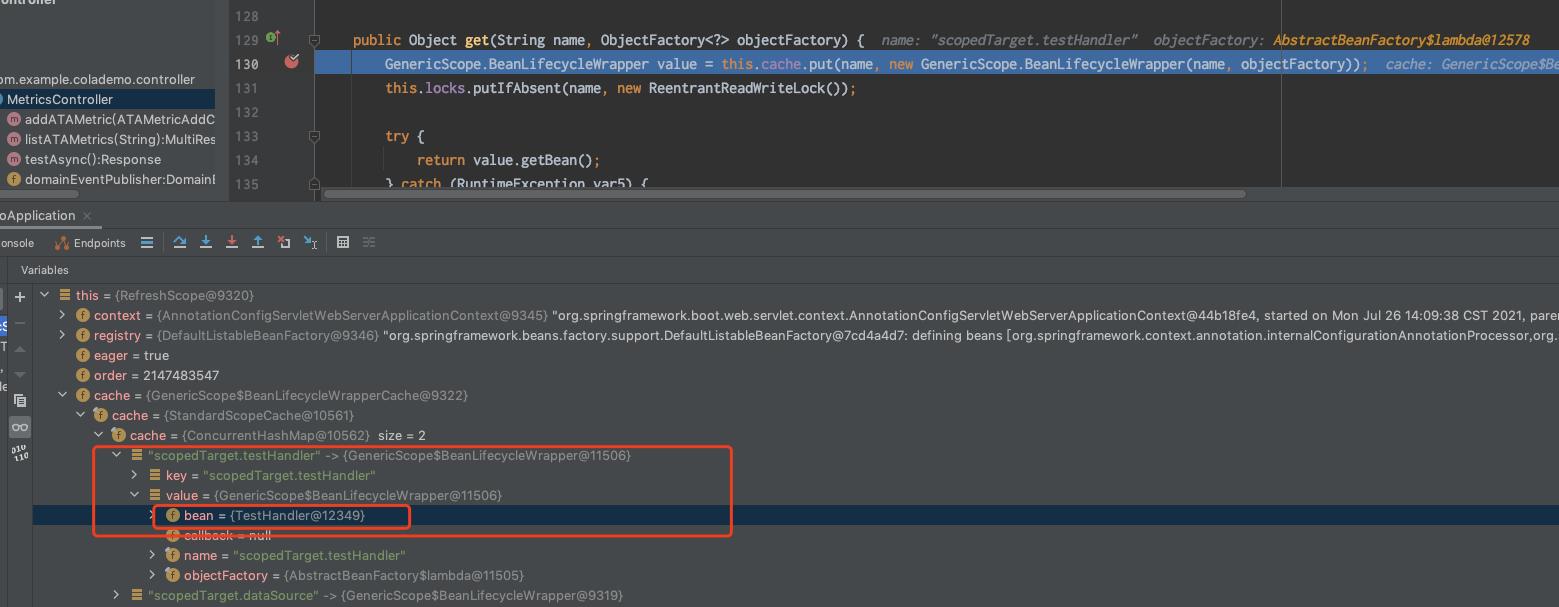Image resolution: width=1559 pixels, height=607 pixels.
Task: Expand the key = scopedTarget.testHandler node
Action: pos(134,476)
